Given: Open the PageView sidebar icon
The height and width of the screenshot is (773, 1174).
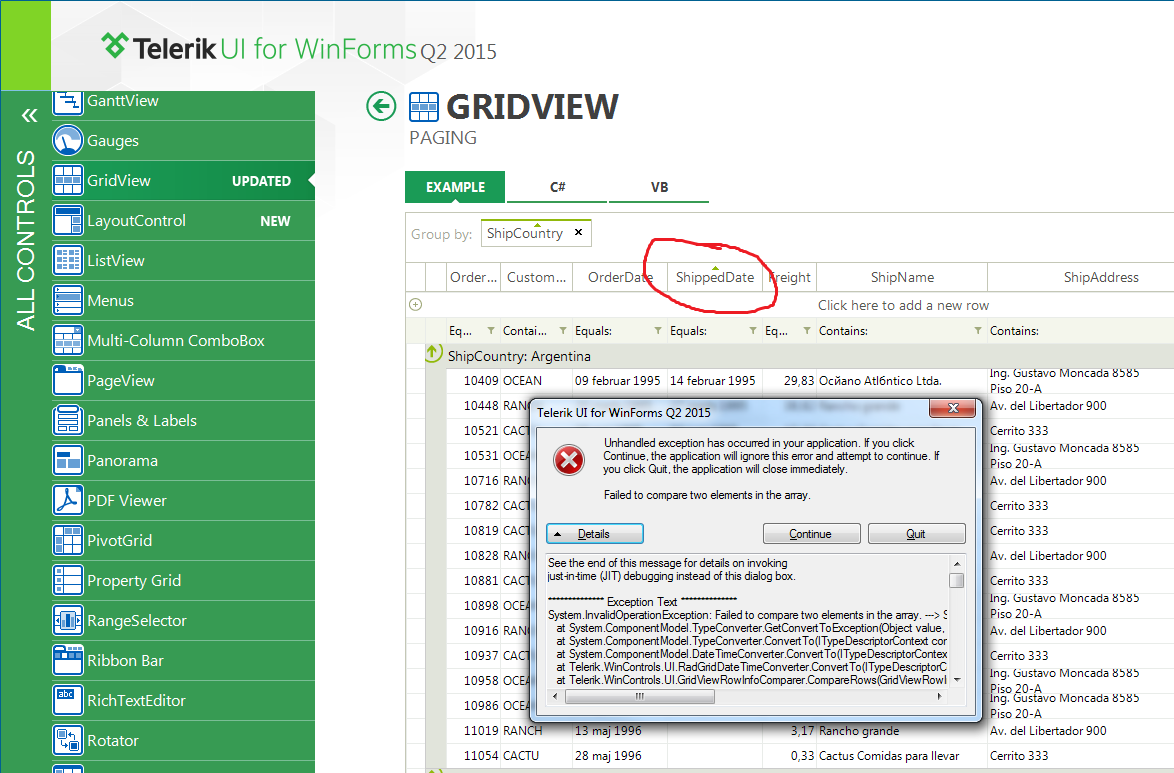Looking at the screenshot, I should pos(67,380).
